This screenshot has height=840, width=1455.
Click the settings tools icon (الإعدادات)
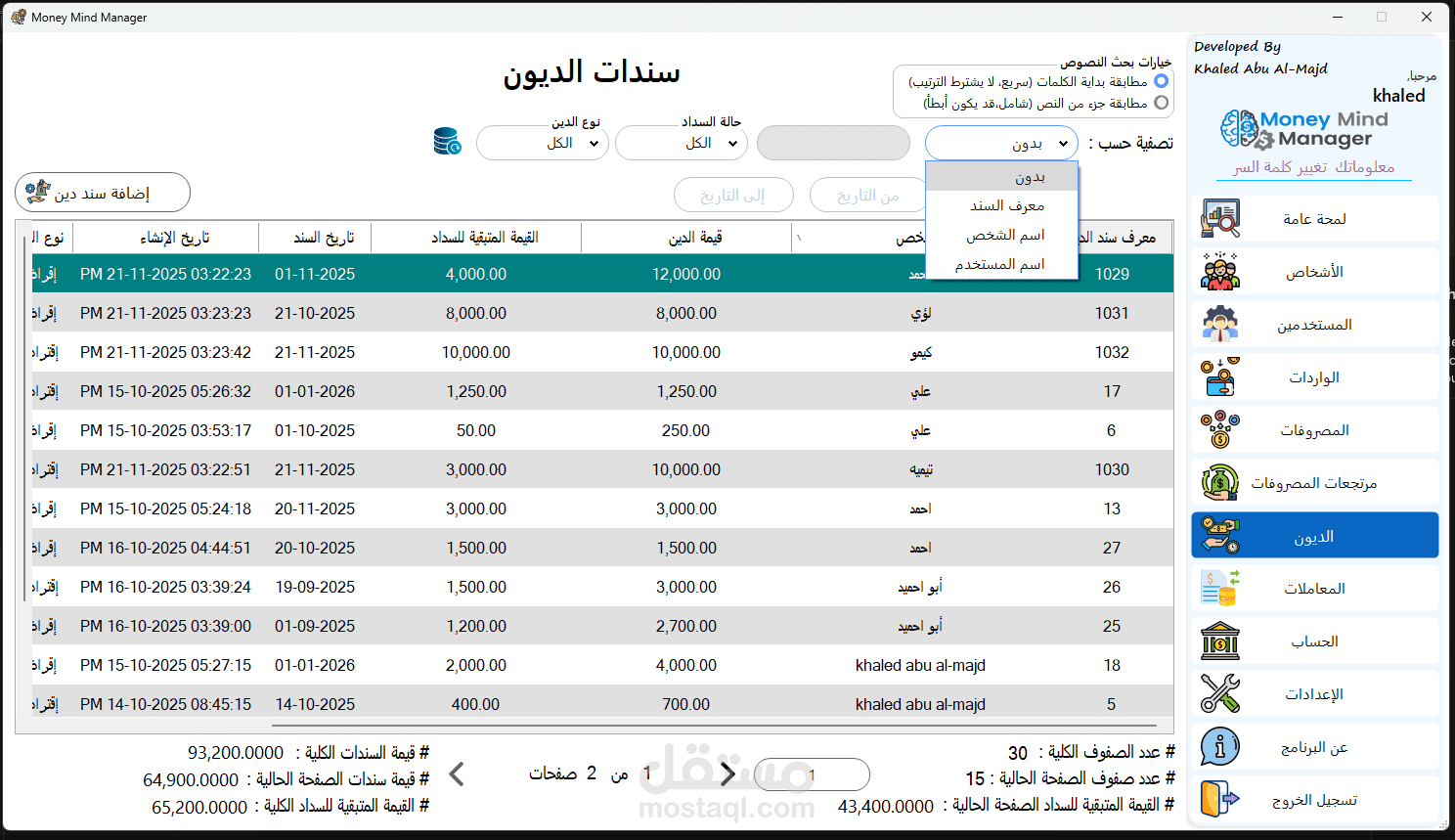1220,694
